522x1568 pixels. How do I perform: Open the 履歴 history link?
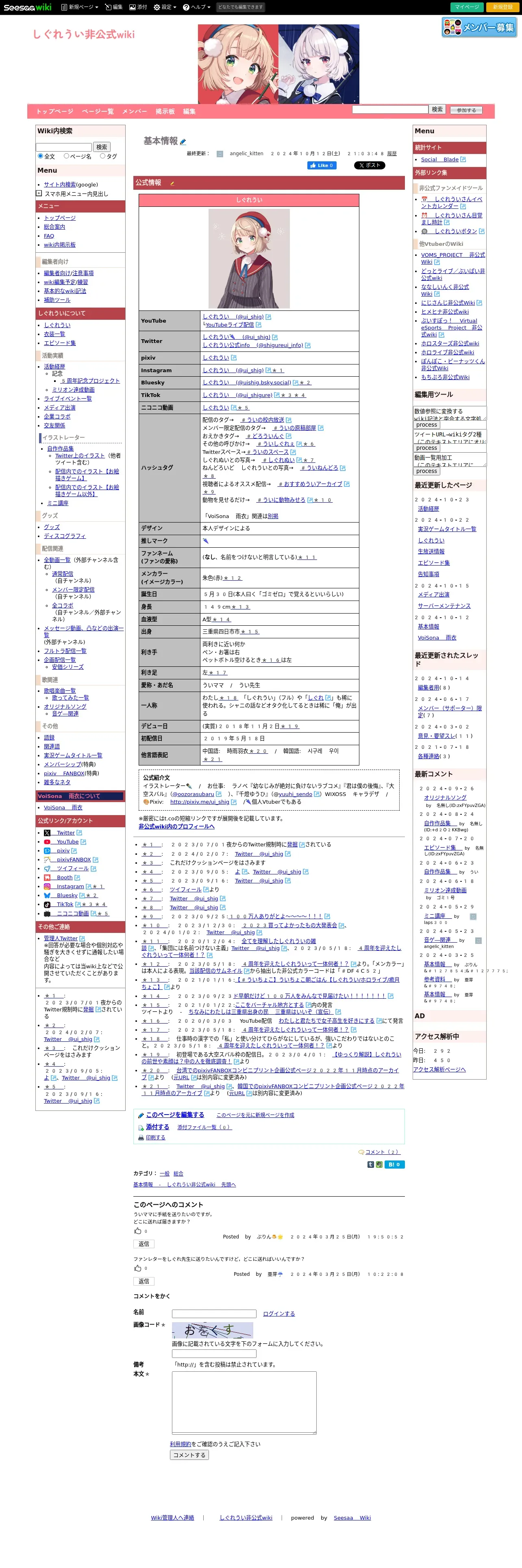click(x=391, y=154)
